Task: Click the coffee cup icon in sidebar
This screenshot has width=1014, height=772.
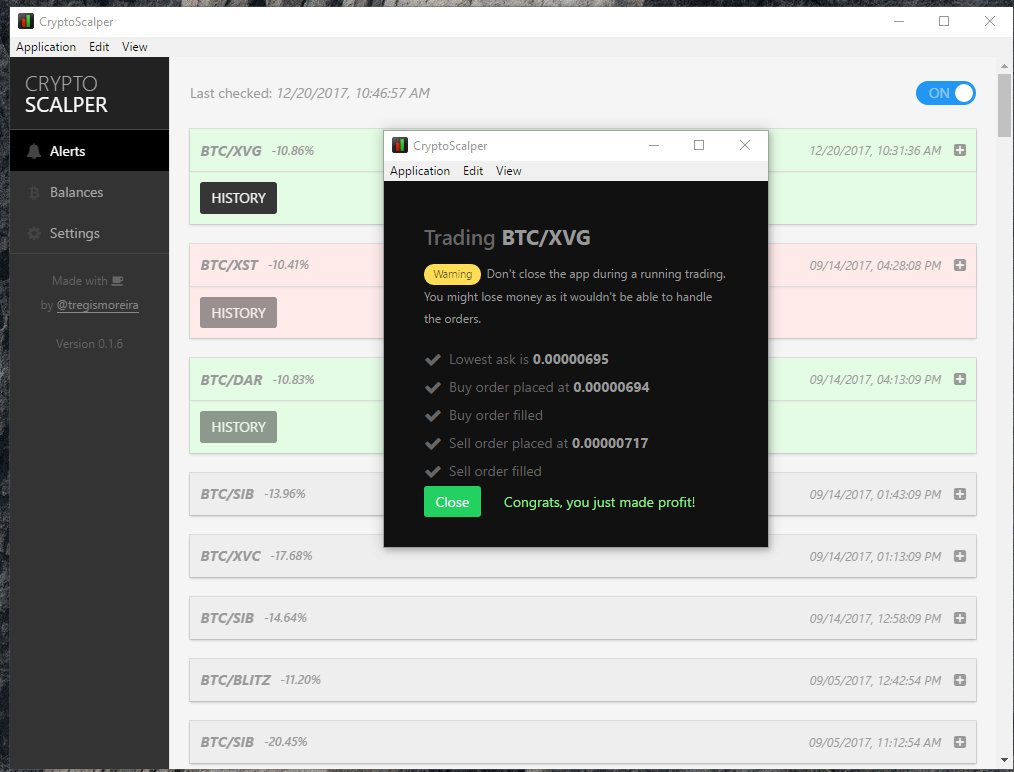Action: pos(117,281)
